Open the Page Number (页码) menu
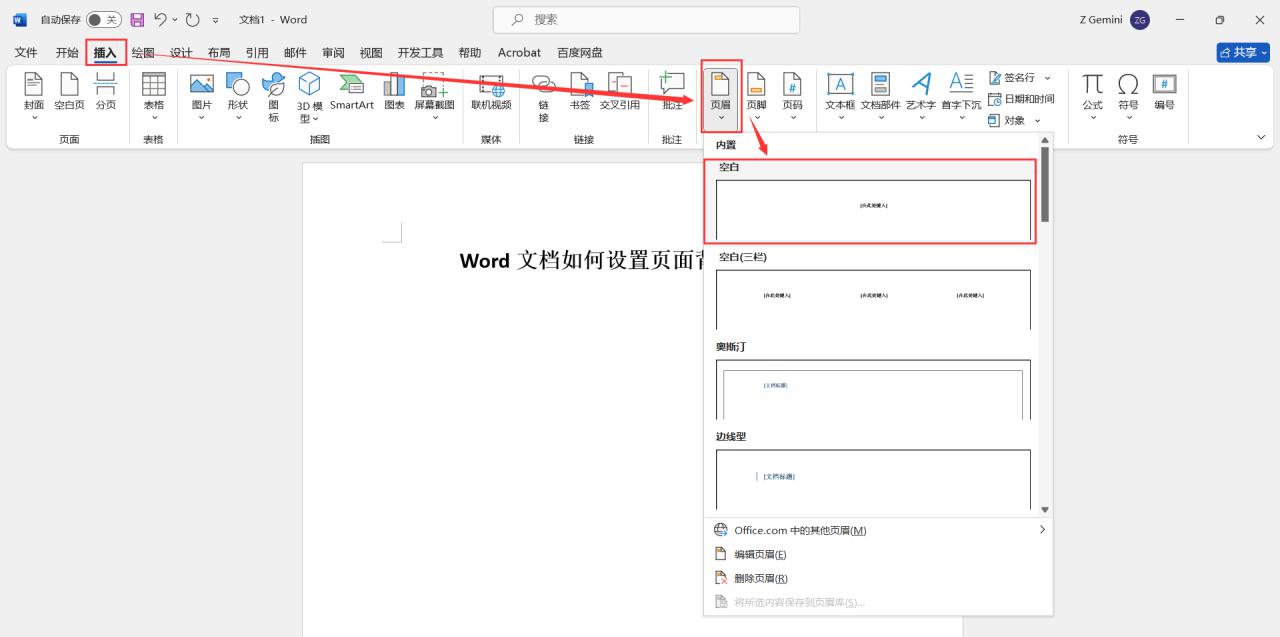 point(792,96)
